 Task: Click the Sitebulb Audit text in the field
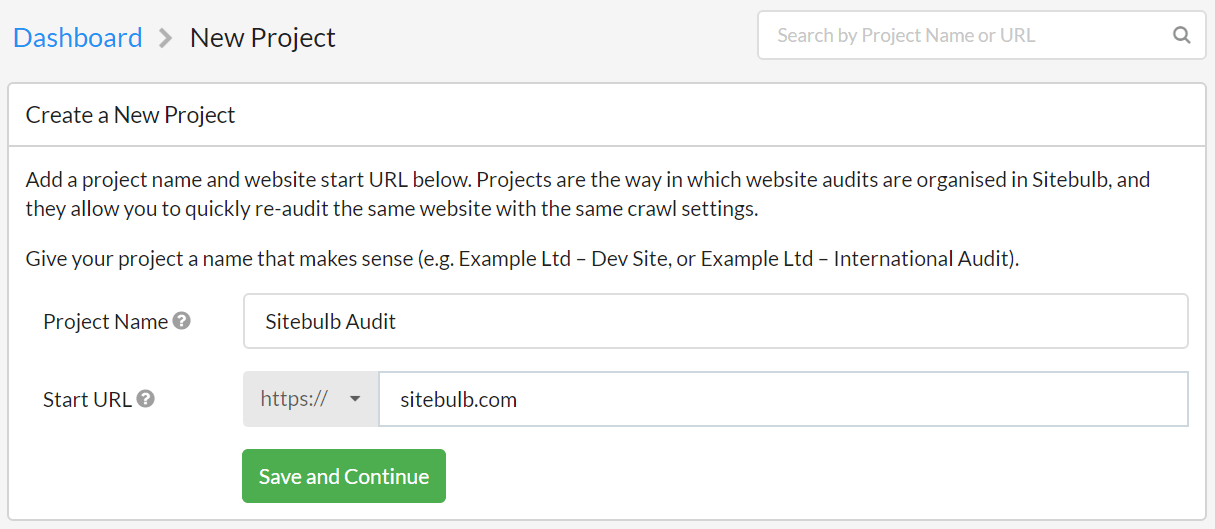pos(330,321)
